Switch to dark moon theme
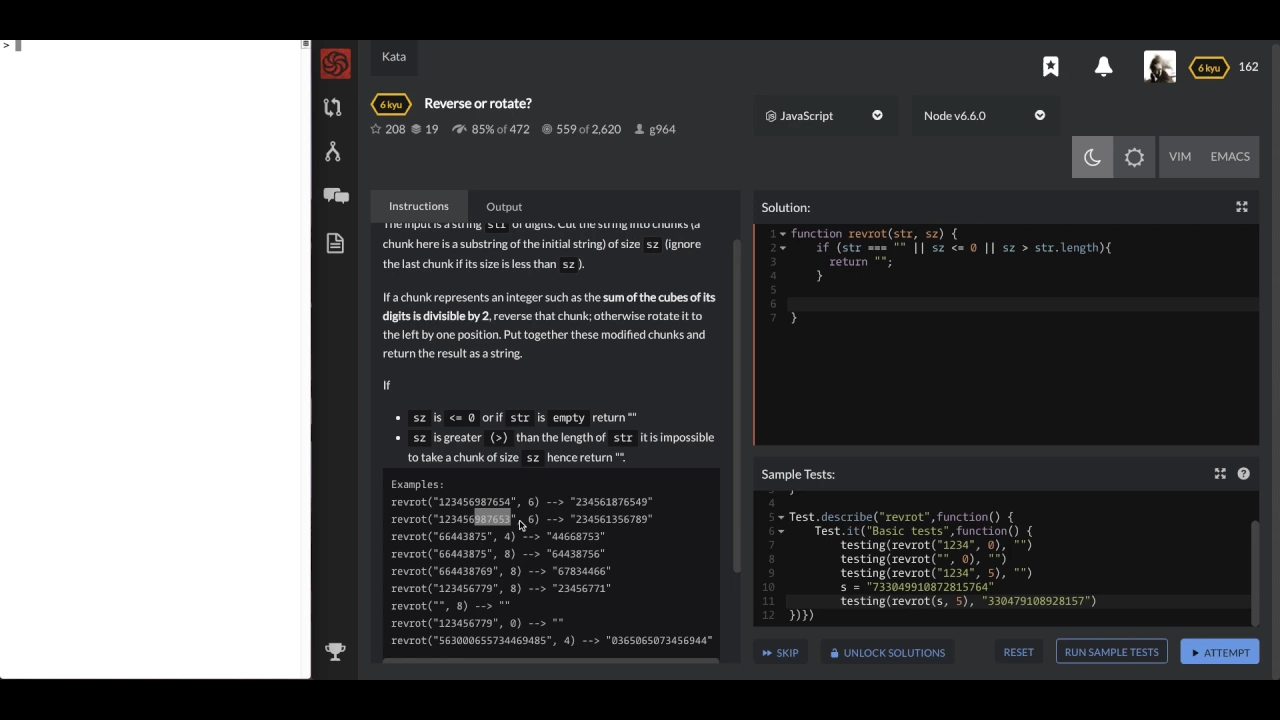This screenshot has height=720, width=1280. [1092, 157]
